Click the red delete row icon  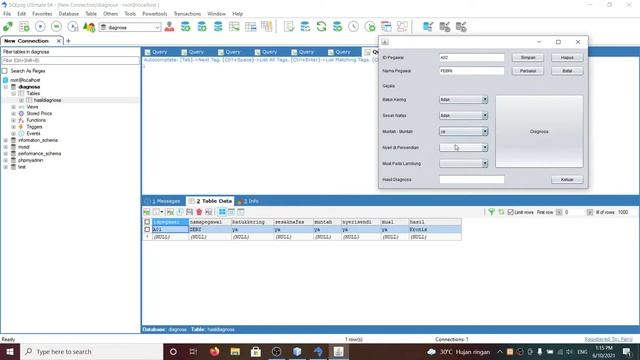tap(199, 212)
